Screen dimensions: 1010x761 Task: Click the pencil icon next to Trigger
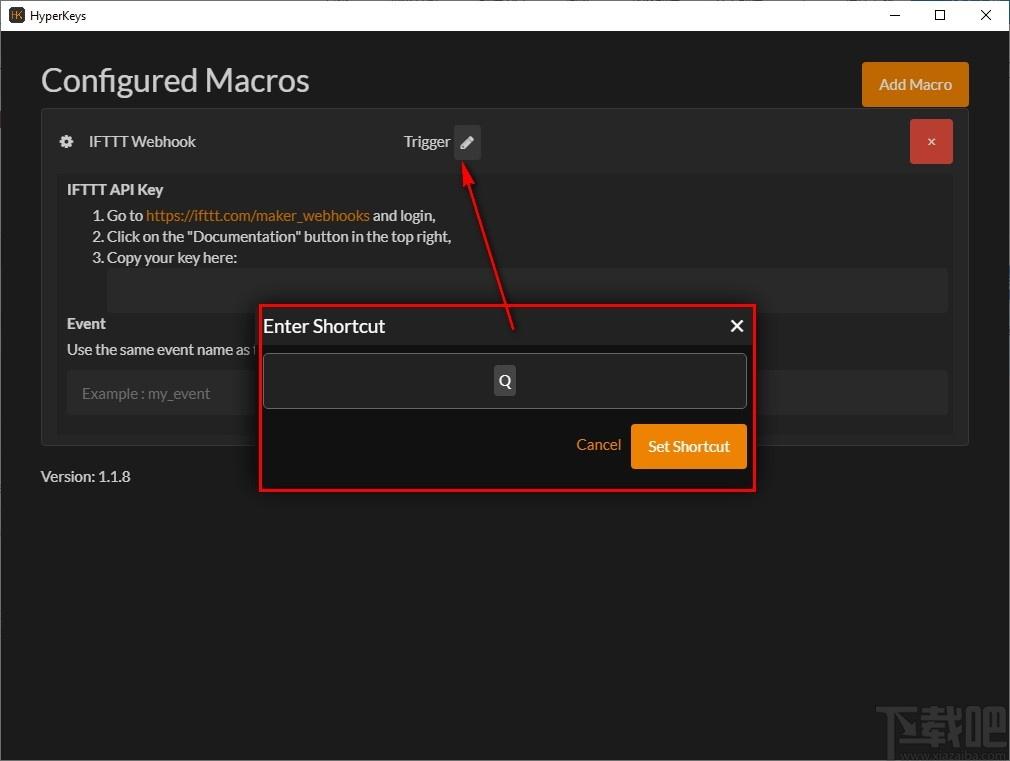467,142
